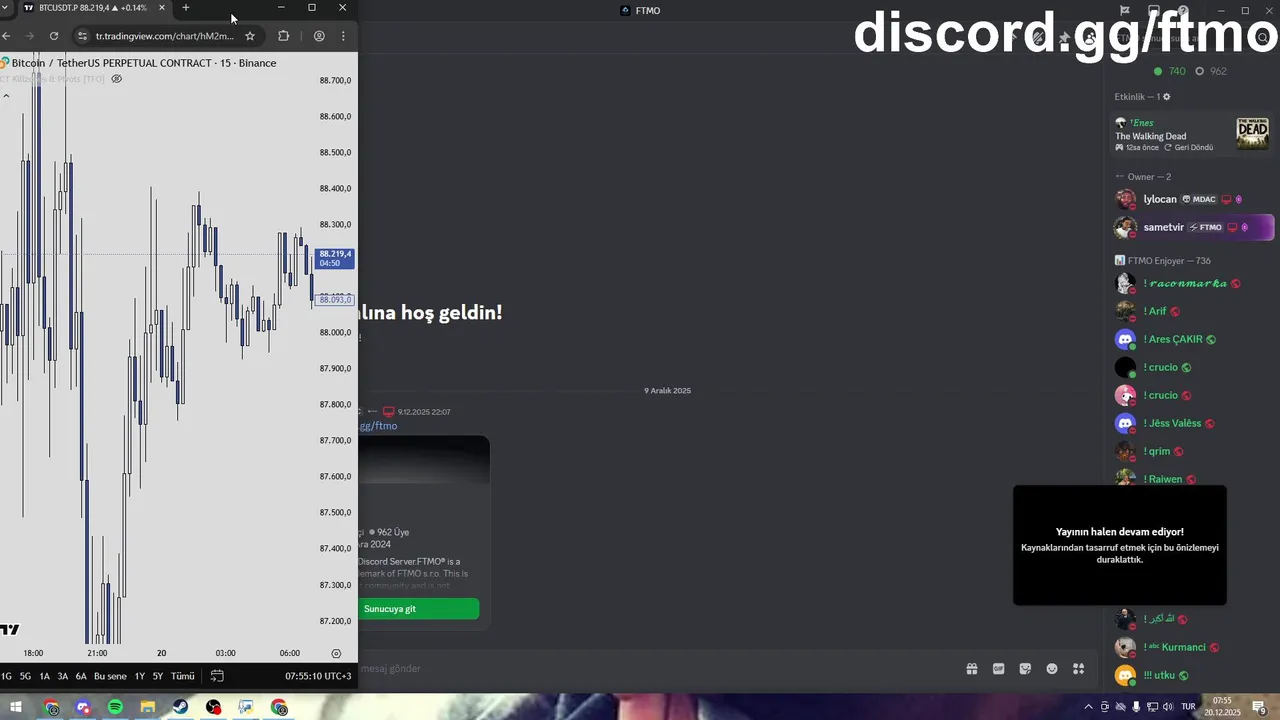Viewport: 1280px width, 720px height.
Task: Select Tümü time range on chart
Action: [x=182, y=677]
